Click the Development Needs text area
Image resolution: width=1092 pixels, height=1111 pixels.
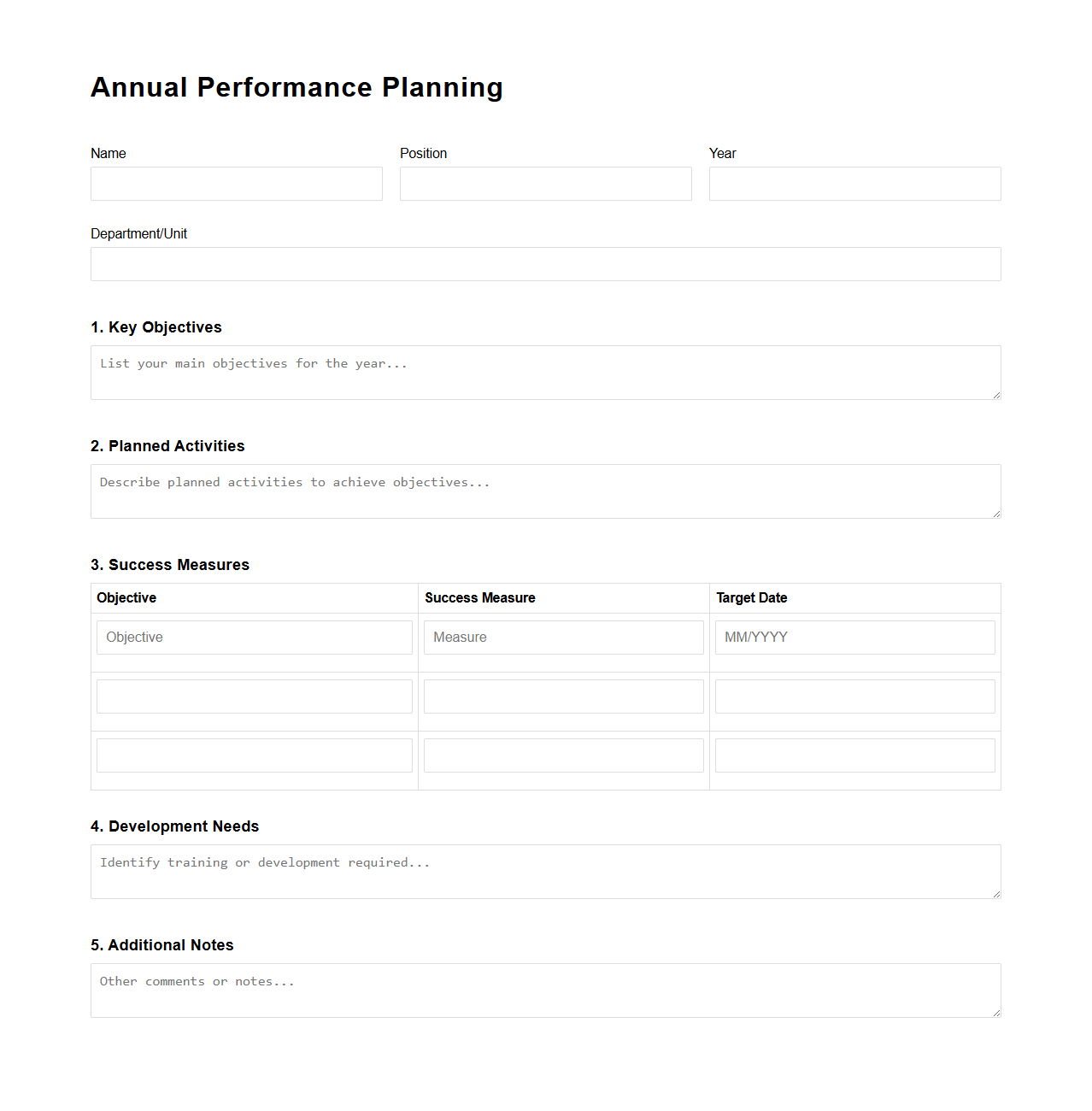545,871
